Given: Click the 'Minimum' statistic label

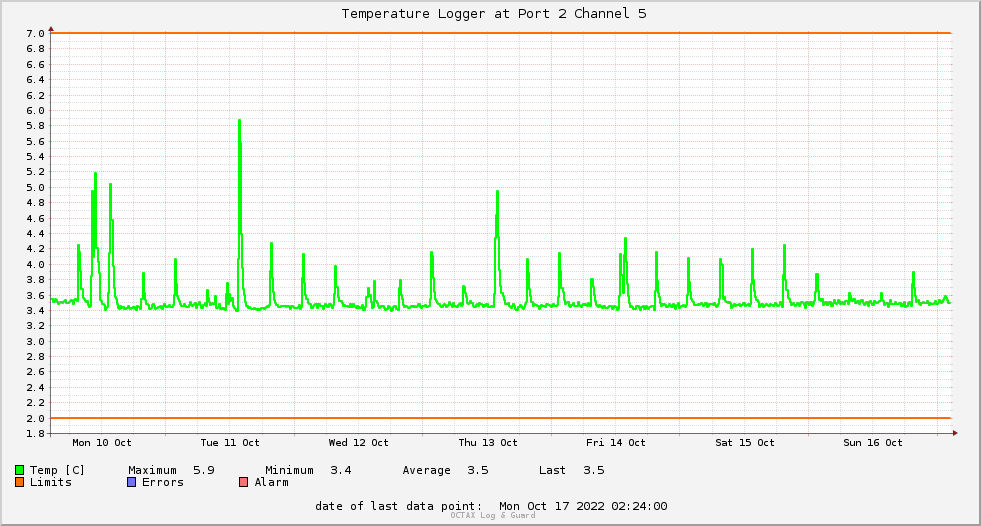Looking at the screenshot, I should (289, 470).
